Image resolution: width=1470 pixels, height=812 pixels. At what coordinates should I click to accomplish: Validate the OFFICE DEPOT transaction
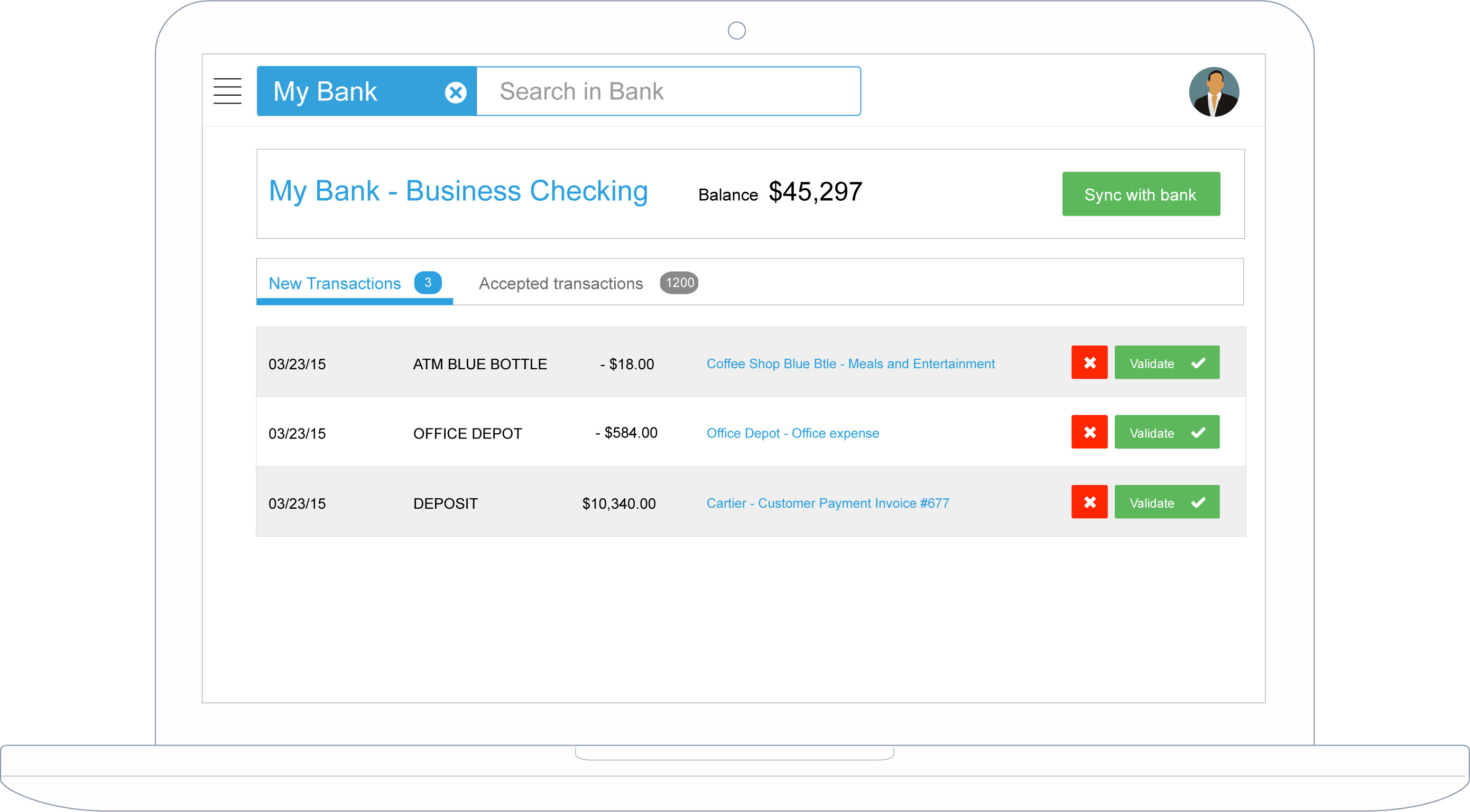tap(1167, 432)
